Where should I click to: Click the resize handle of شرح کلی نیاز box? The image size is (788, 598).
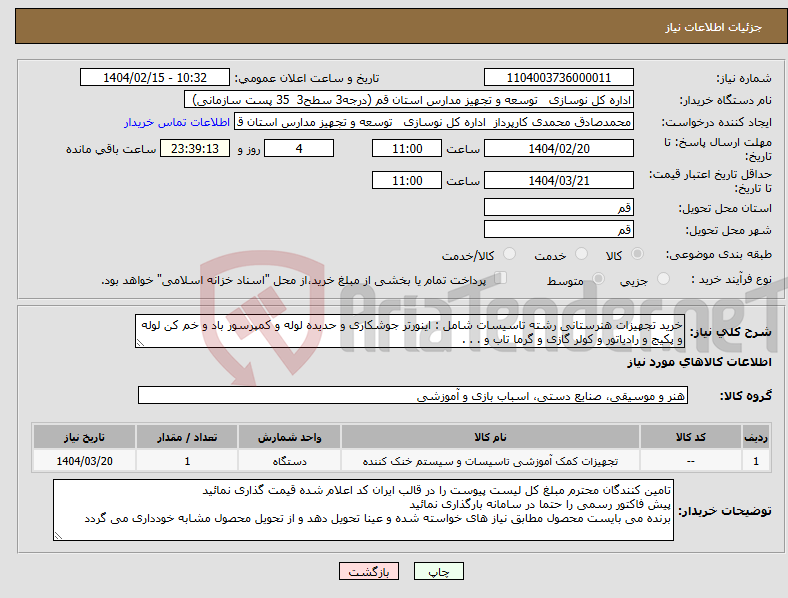[140, 343]
